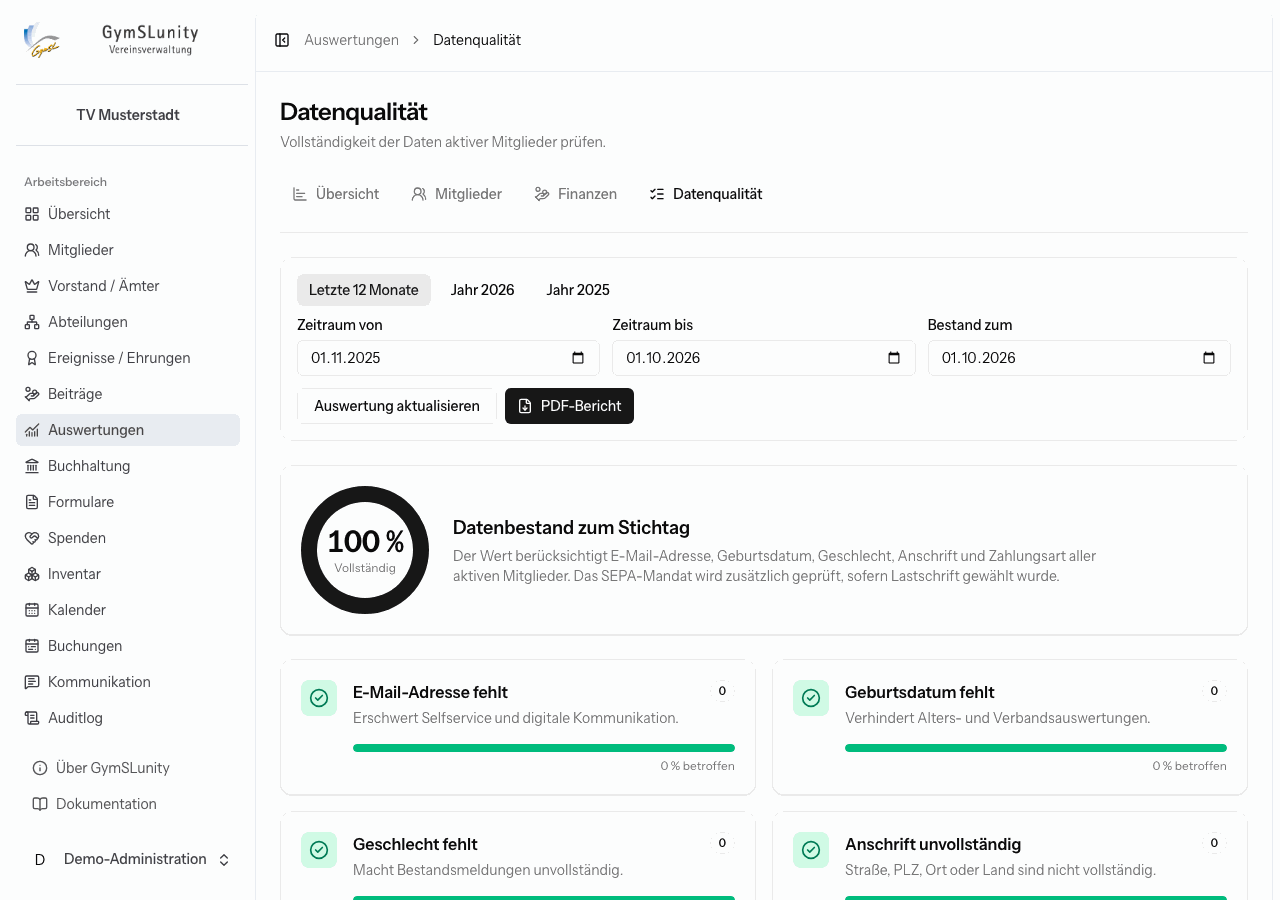Click the E-Mail-Adresse fehlt progress bar
Image resolution: width=1280 pixels, height=900 pixels.
[544, 748]
